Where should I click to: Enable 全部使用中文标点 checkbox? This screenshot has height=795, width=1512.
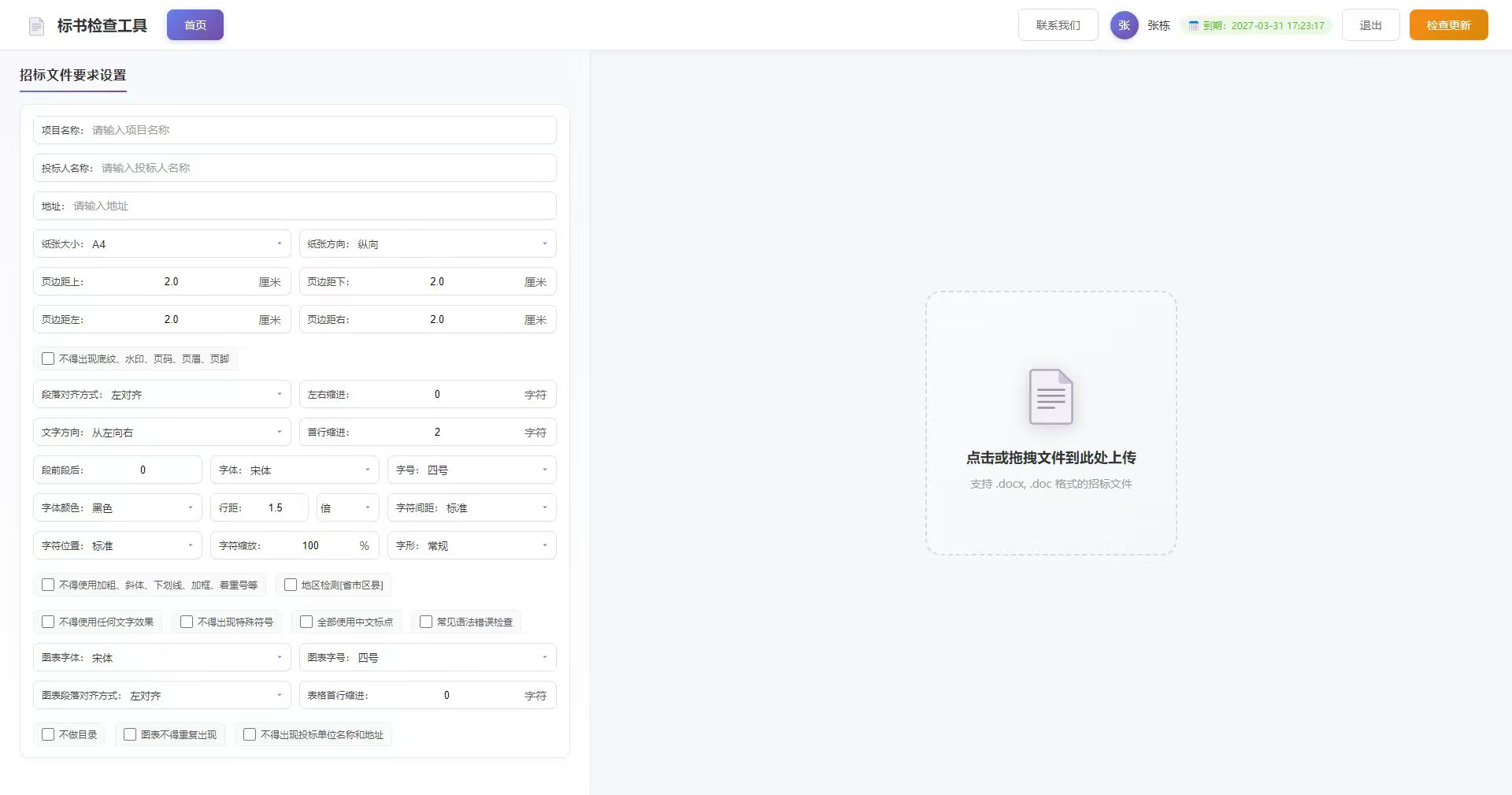(x=306, y=622)
